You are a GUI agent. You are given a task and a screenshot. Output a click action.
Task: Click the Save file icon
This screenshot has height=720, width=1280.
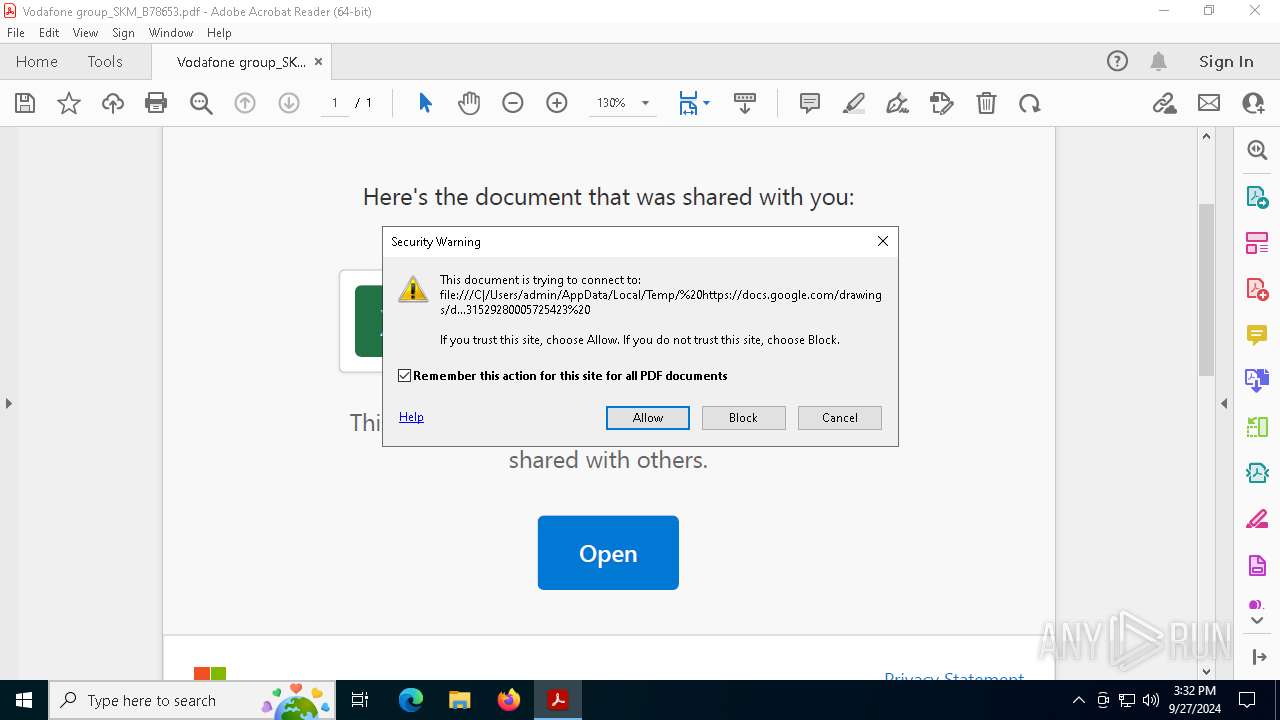[25, 103]
